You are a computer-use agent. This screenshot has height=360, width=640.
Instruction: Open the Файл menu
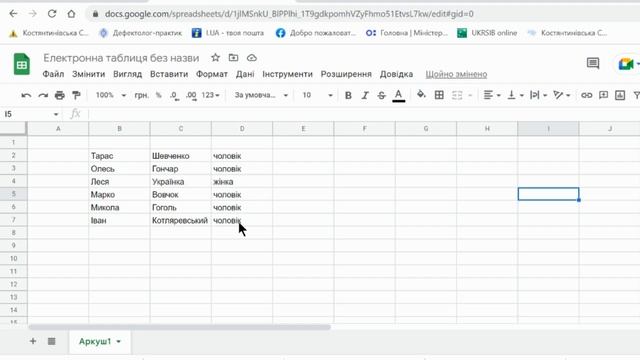pyautogui.click(x=53, y=74)
